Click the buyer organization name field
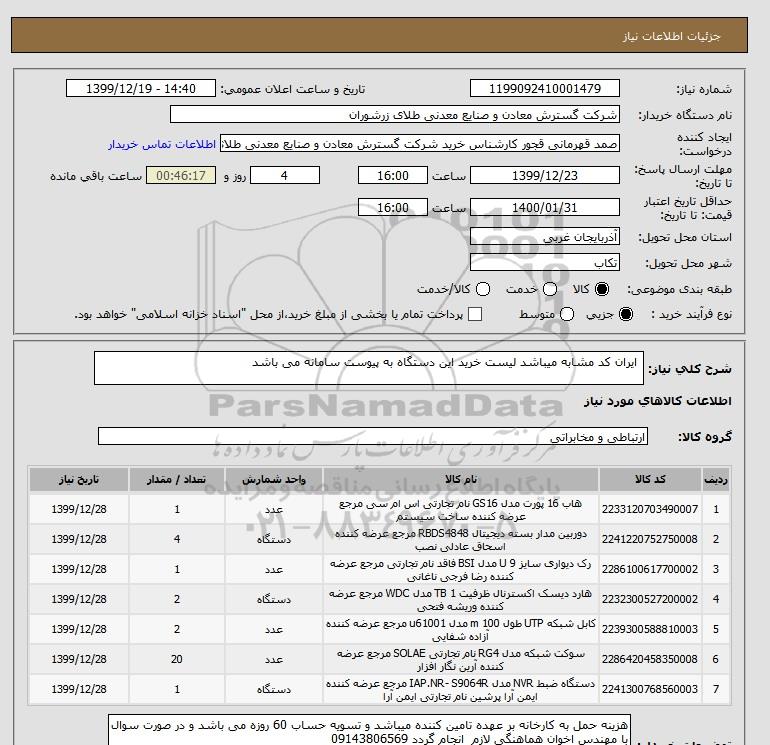 (x=394, y=114)
